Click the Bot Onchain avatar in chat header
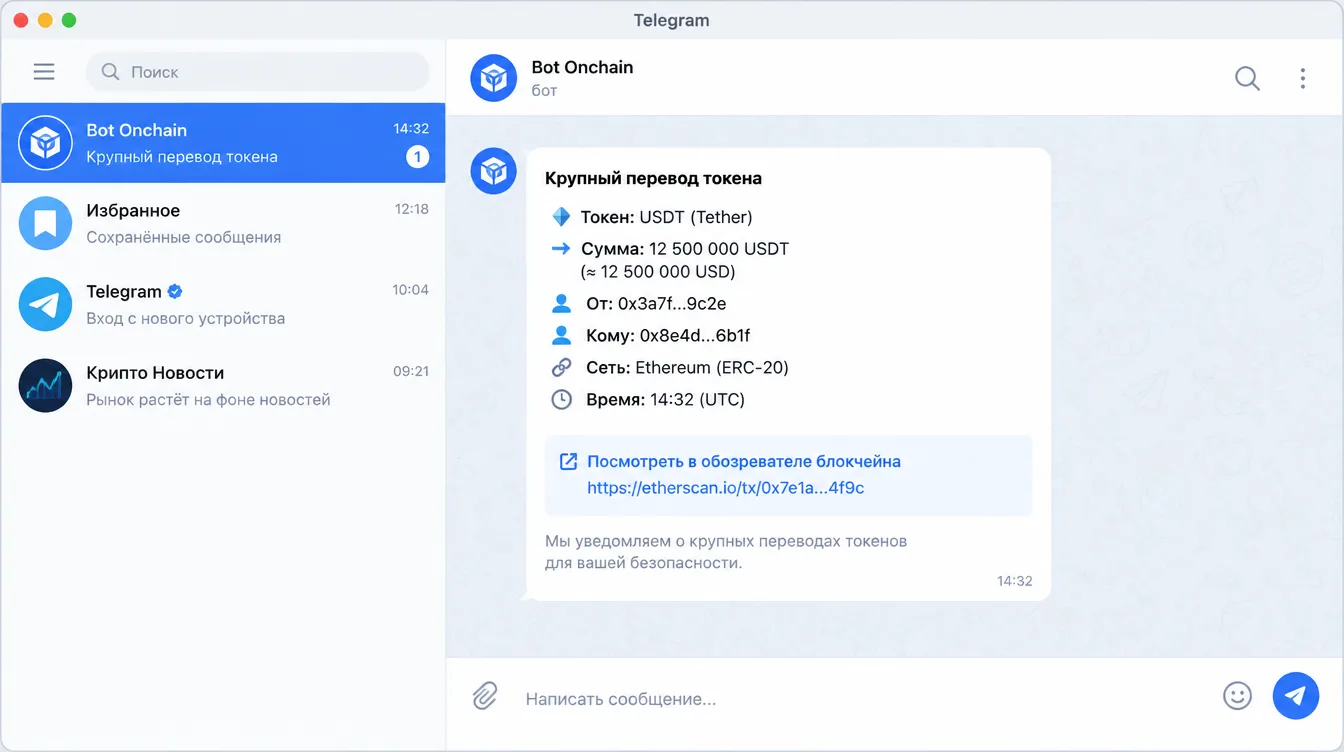Screen dimensions: 1344x752 (494, 78)
